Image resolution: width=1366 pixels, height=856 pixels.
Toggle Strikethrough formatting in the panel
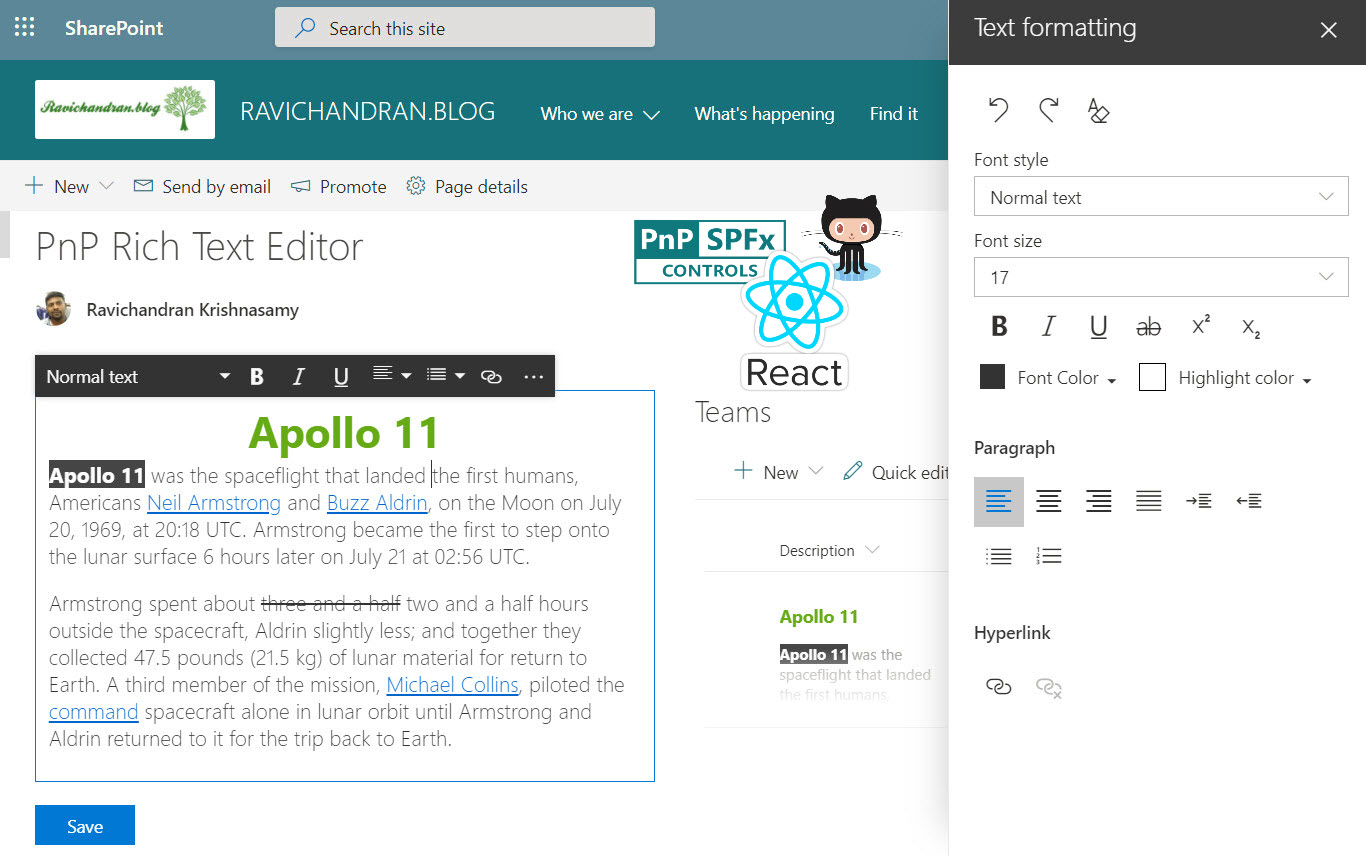click(x=1149, y=327)
